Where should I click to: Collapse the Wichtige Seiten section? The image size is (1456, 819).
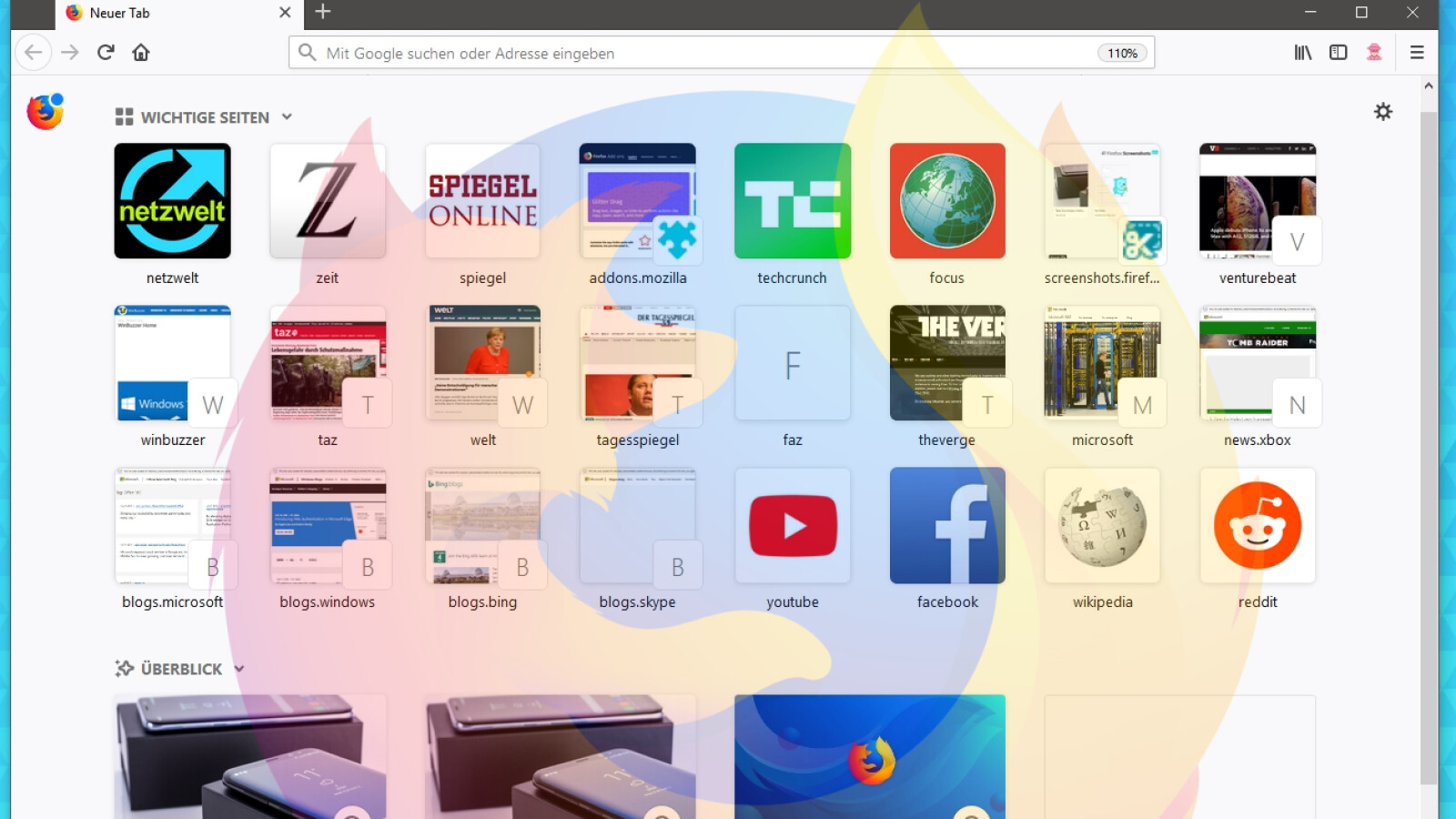click(x=287, y=116)
